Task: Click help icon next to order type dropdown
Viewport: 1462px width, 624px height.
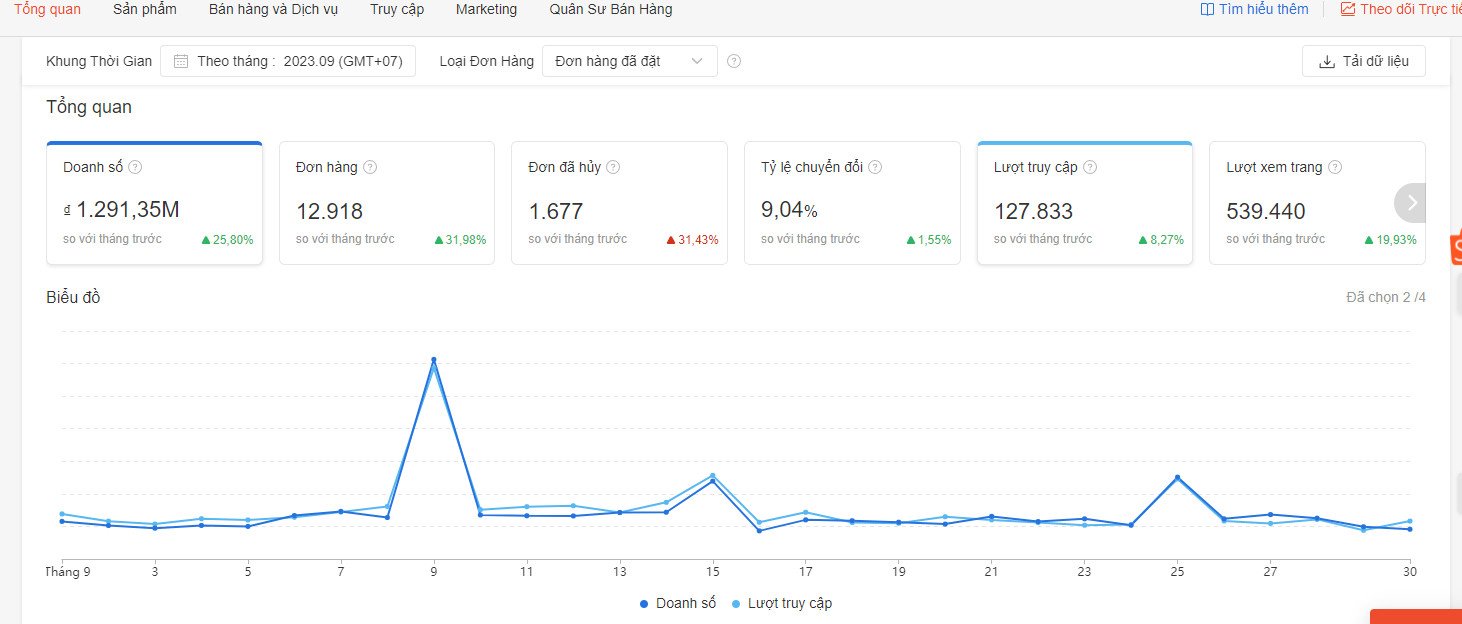Action: coord(734,61)
